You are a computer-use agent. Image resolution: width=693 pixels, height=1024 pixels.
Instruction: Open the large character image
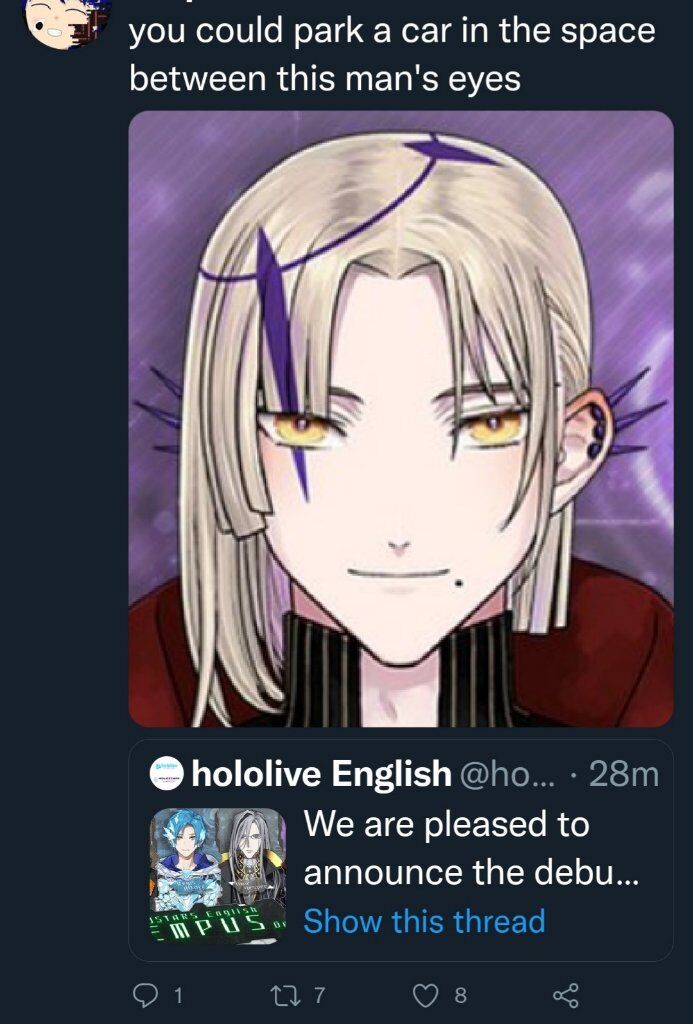tap(401, 419)
